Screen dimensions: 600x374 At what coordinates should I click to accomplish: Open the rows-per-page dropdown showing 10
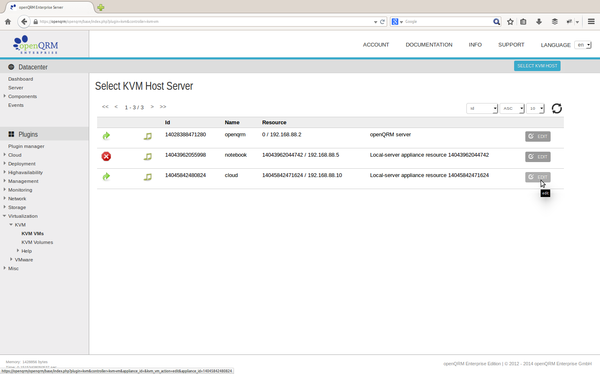535,108
